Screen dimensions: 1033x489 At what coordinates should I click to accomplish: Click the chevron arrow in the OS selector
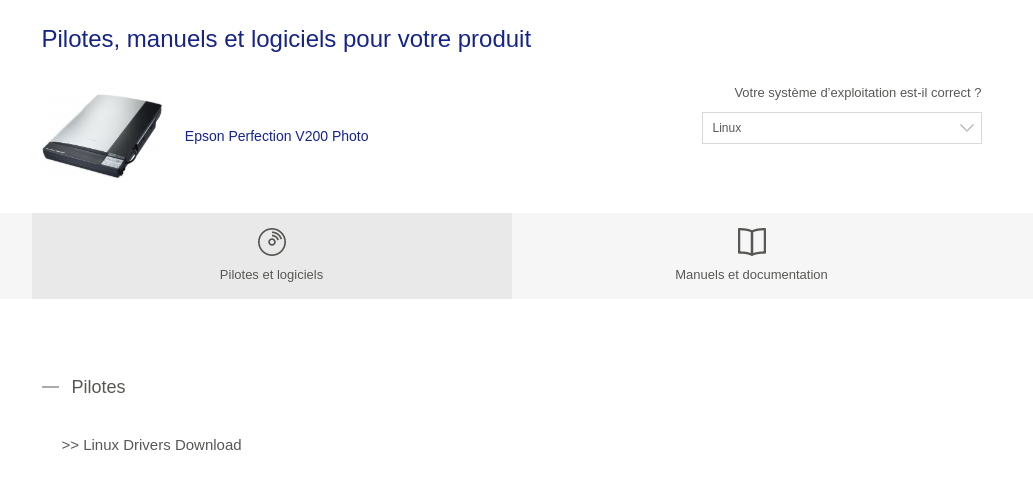tap(966, 128)
